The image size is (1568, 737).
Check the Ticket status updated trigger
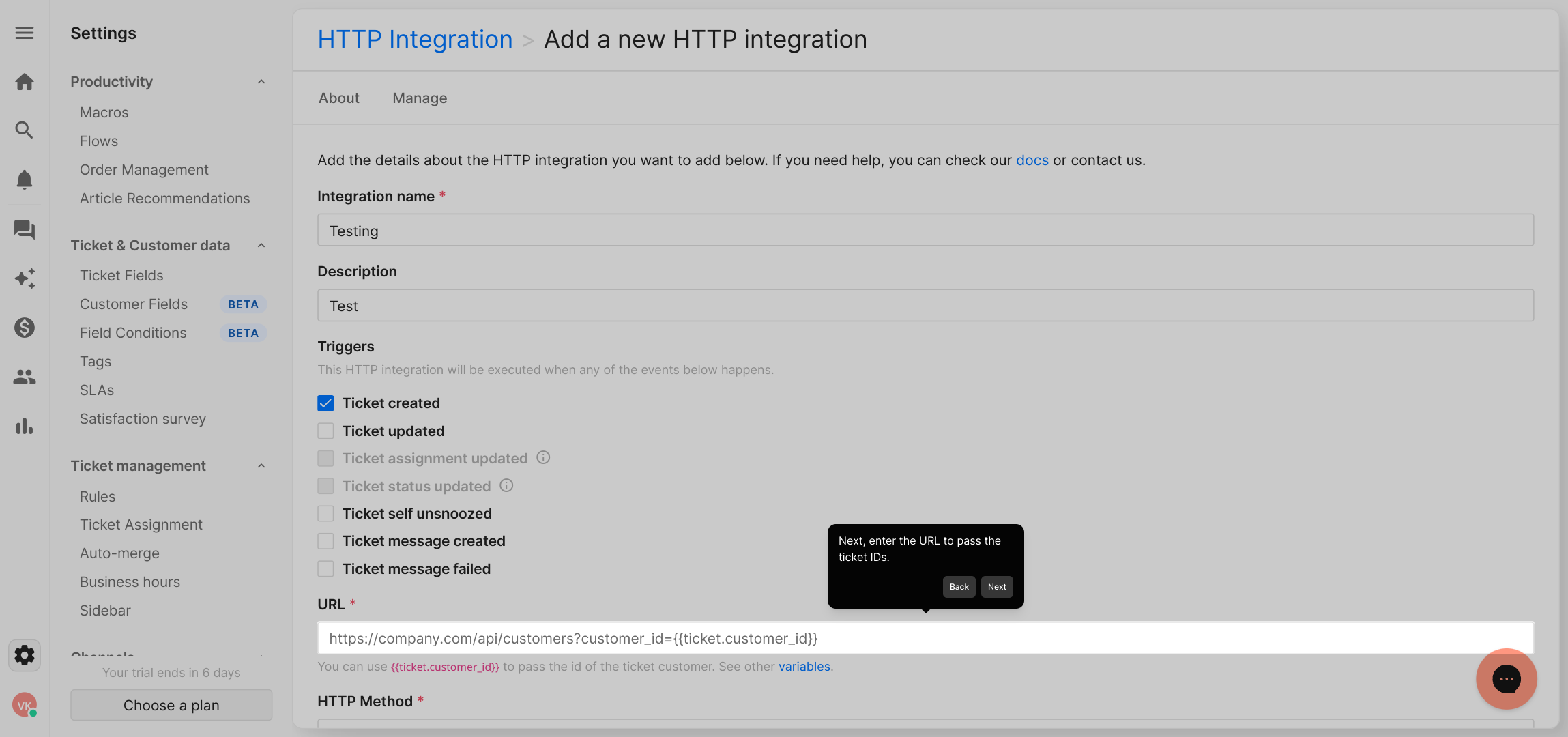325,486
